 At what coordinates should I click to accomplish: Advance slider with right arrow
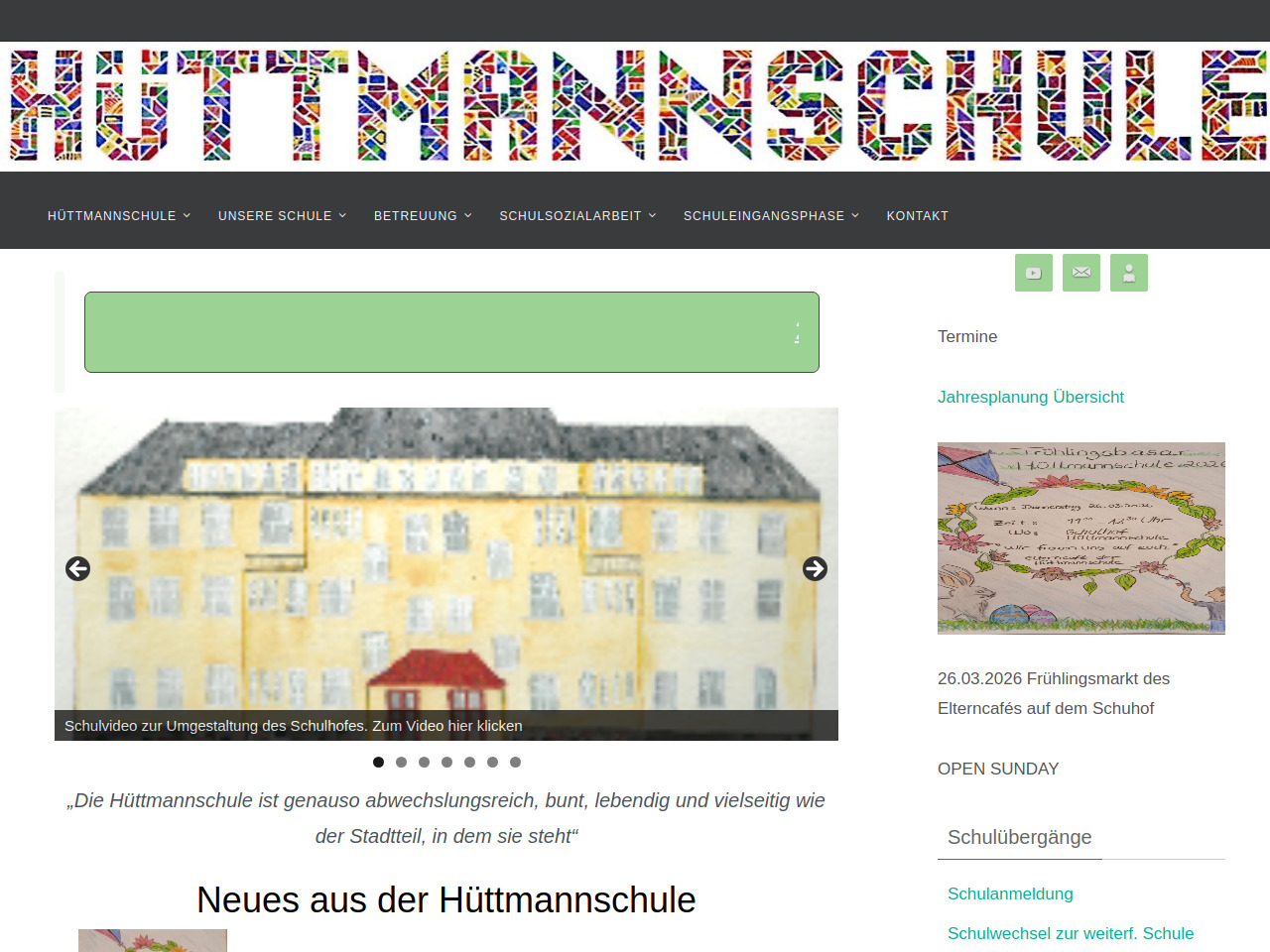coord(815,568)
